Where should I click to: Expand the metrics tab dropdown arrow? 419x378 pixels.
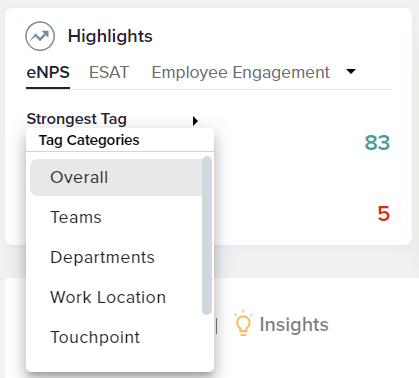351,71
